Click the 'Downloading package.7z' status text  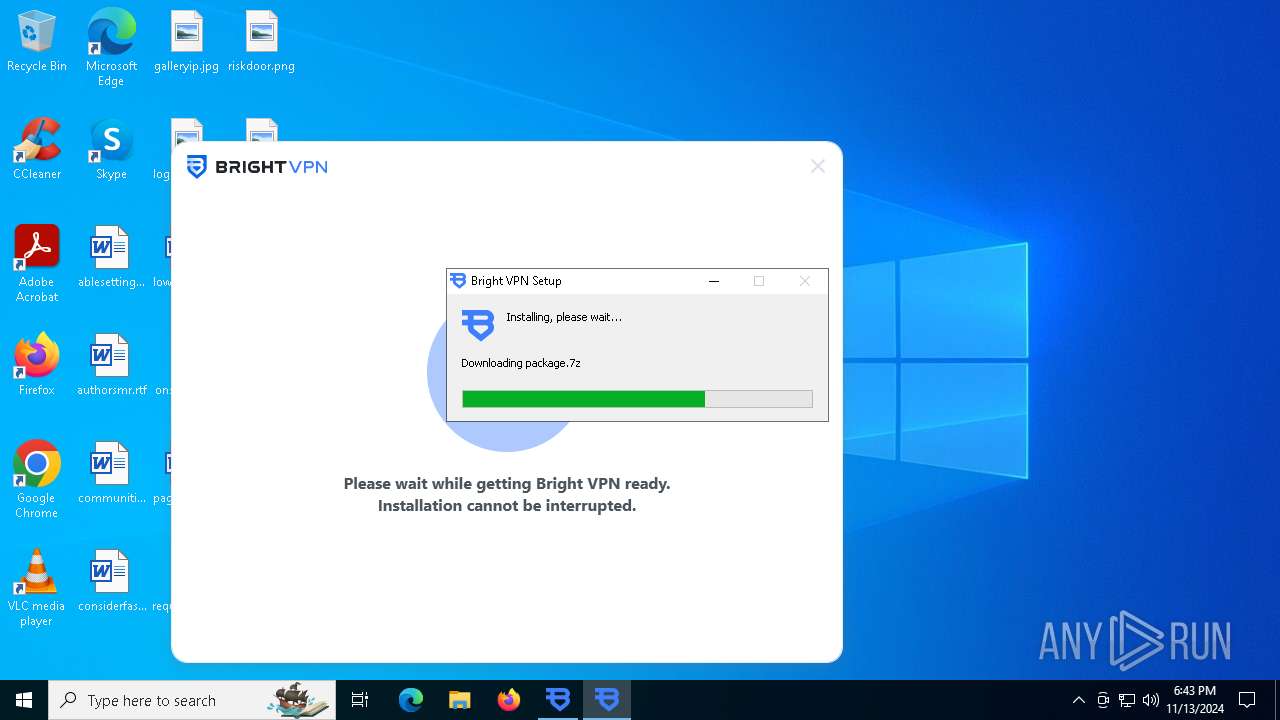tap(521, 363)
